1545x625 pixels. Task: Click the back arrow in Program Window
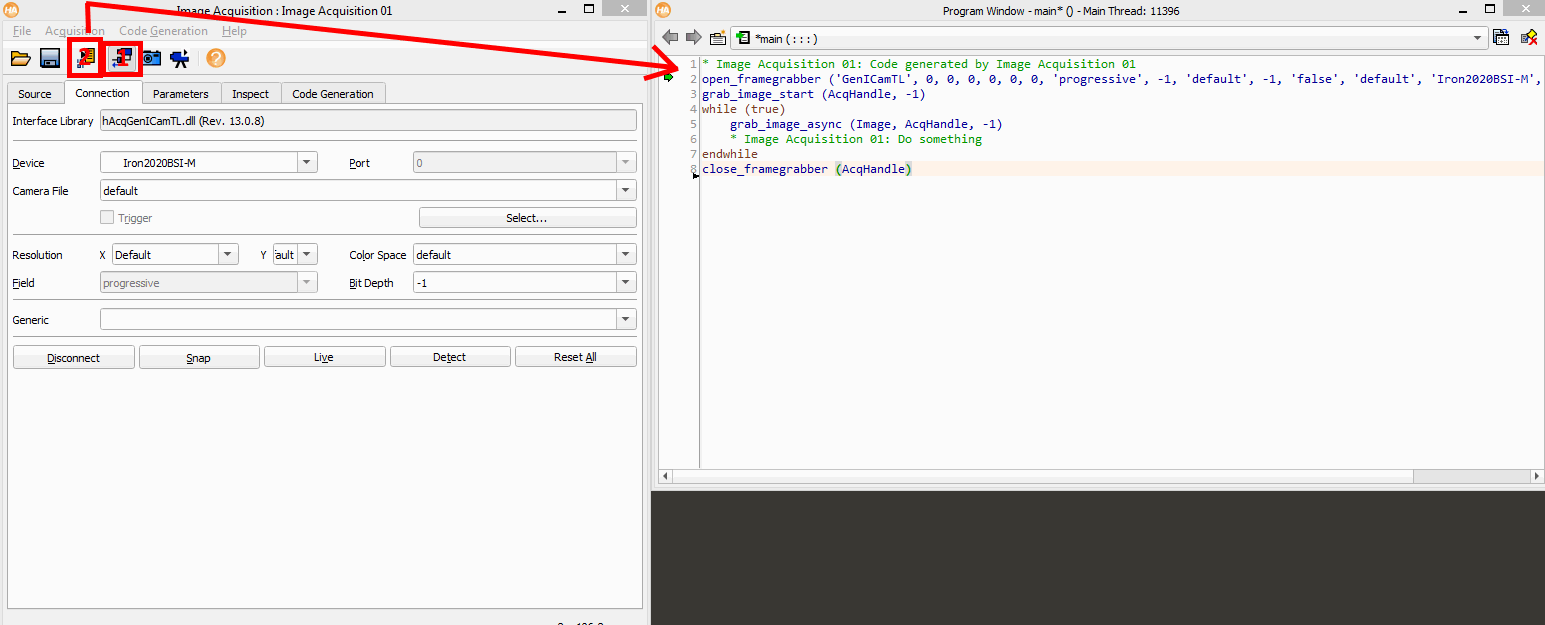coord(670,38)
